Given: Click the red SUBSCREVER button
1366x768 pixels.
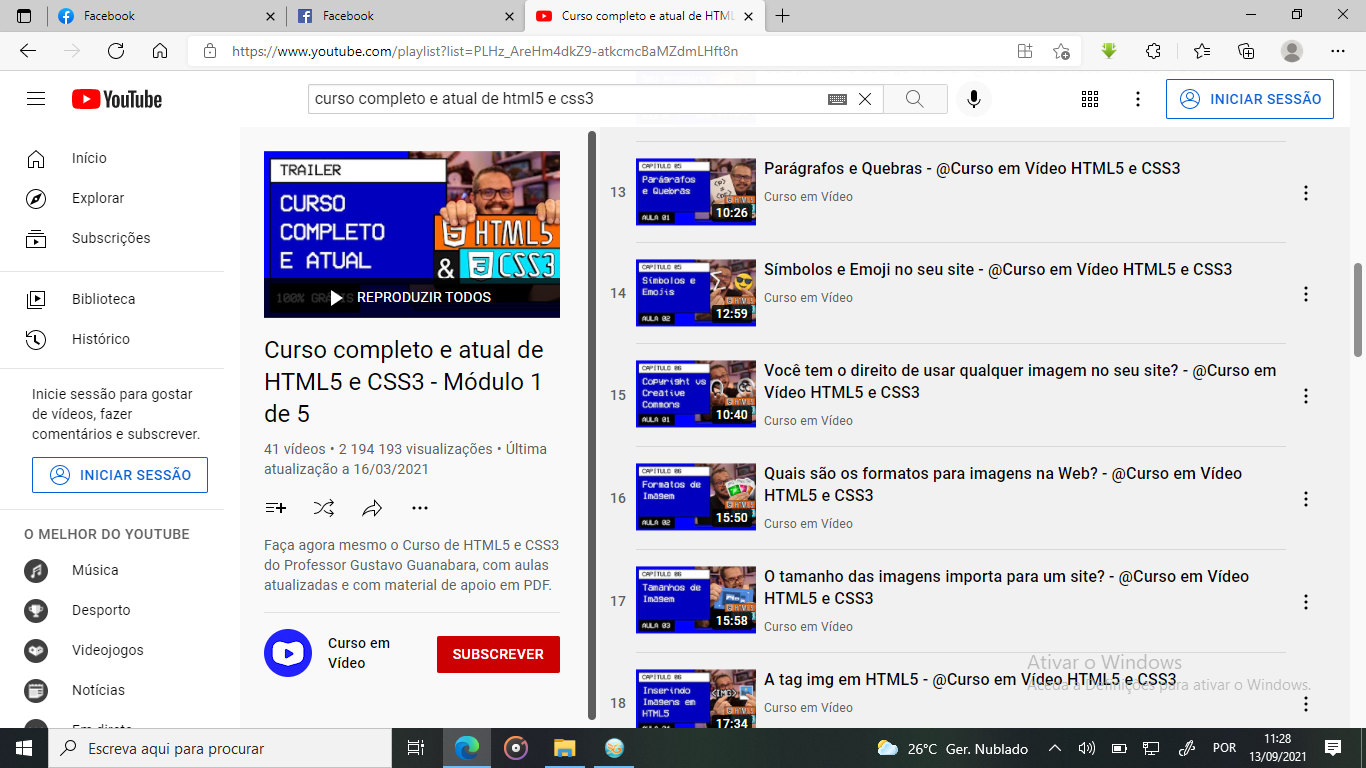Looking at the screenshot, I should (498, 654).
